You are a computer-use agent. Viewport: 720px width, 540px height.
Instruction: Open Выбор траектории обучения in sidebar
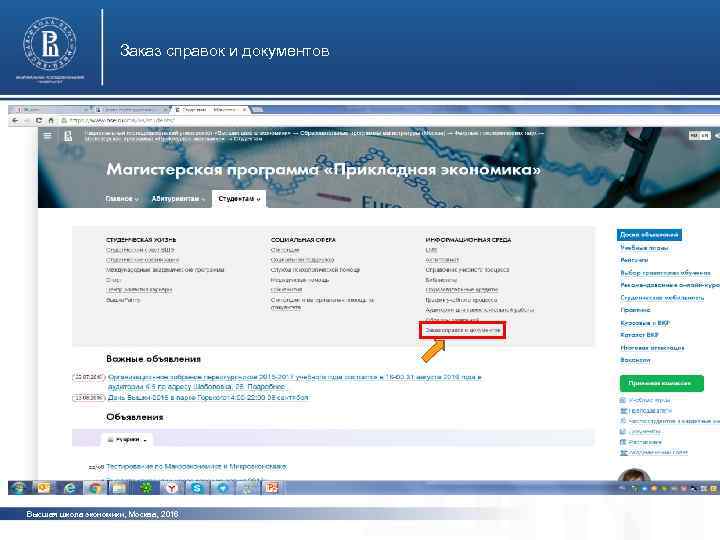(665, 273)
